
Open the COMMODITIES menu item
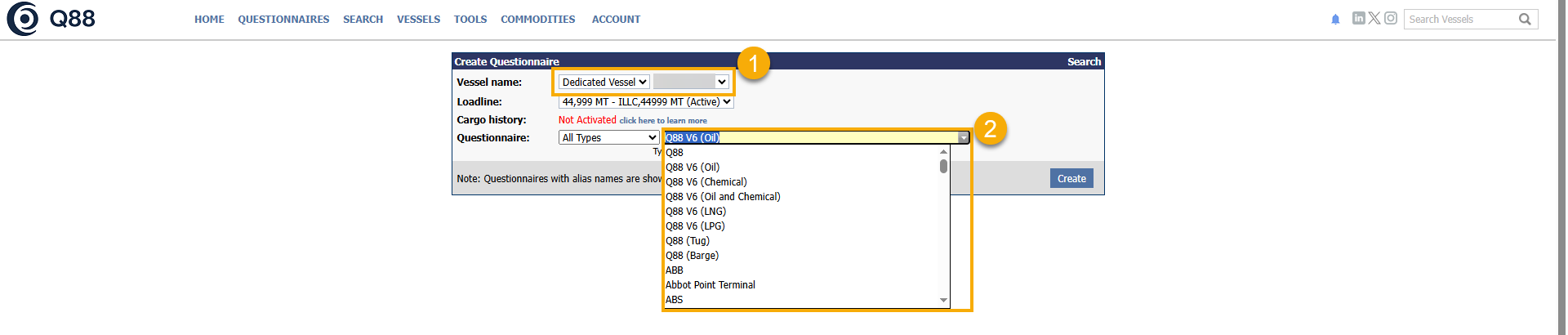[x=537, y=19]
